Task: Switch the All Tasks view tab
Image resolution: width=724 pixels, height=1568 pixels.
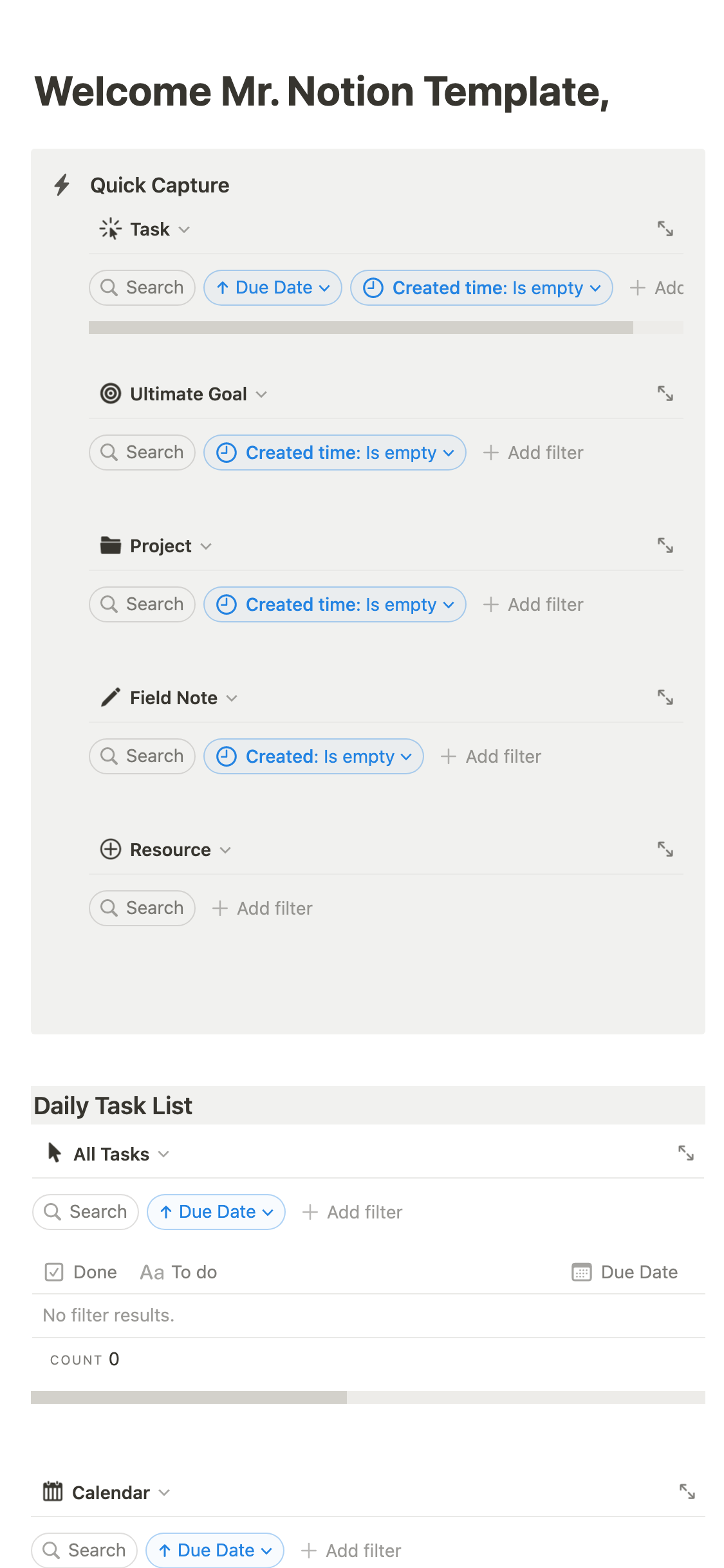Action: tap(109, 1154)
